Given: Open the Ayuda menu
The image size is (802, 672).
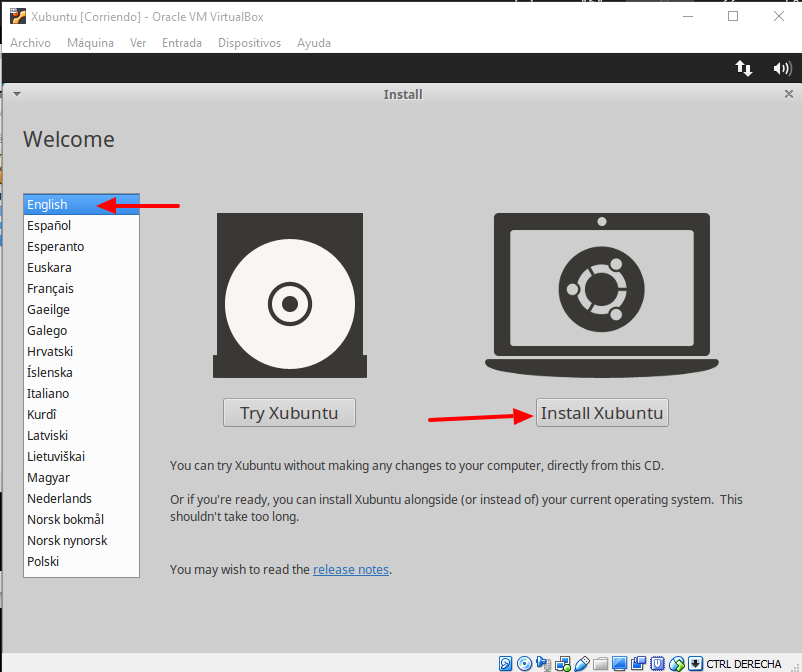Looking at the screenshot, I should pos(314,43).
